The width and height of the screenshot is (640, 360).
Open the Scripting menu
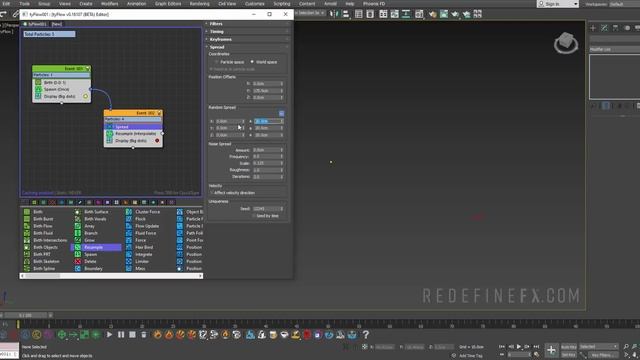click(282, 4)
